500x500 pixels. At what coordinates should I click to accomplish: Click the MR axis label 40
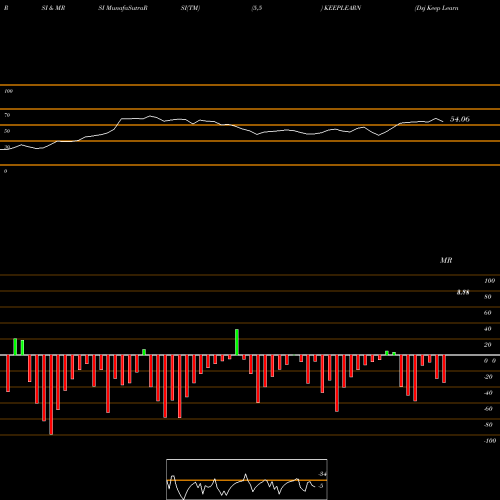[488, 329]
